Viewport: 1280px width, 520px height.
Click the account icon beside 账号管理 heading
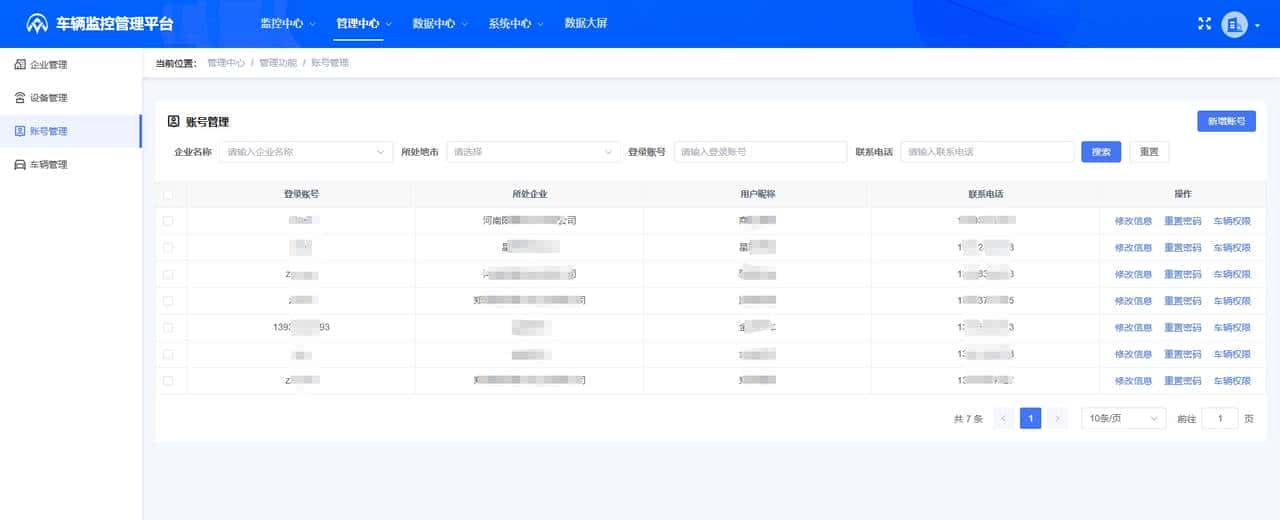point(173,121)
